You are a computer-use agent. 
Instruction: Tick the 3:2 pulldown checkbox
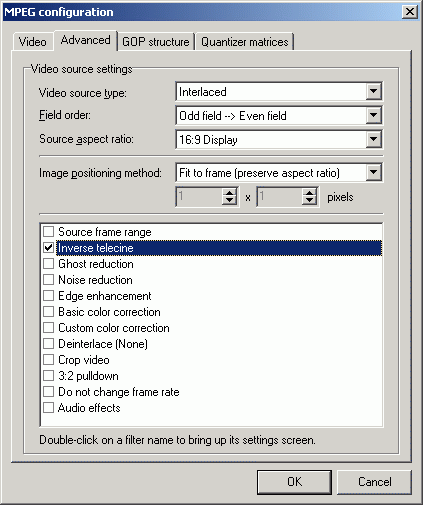click(x=49, y=376)
